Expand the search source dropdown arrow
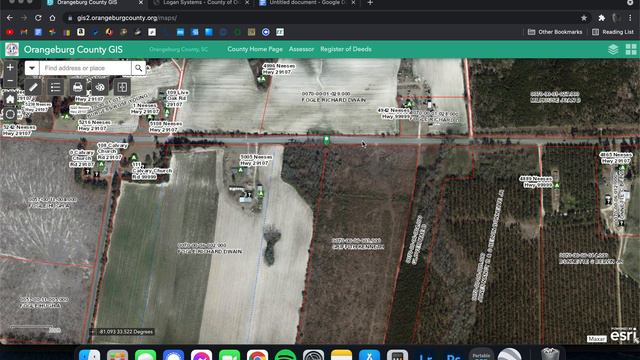Screen dimensions: 640x360 (32, 68)
